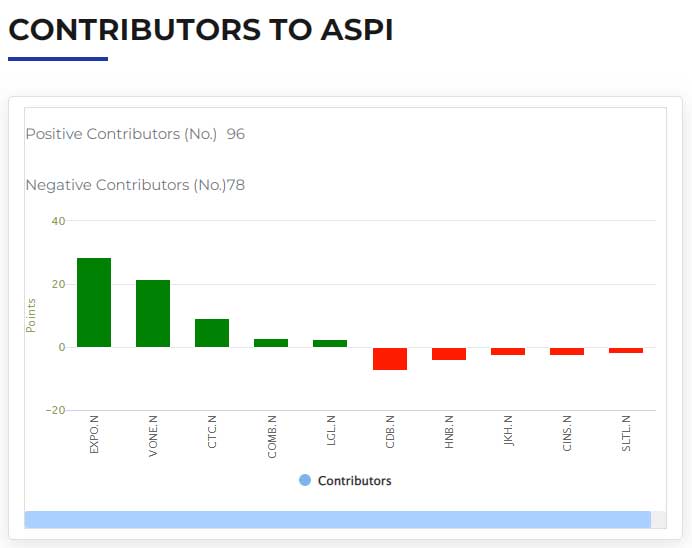Image resolution: width=692 pixels, height=548 pixels.
Task: Toggle the Contributors legend circle
Action: tap(305, 480)
